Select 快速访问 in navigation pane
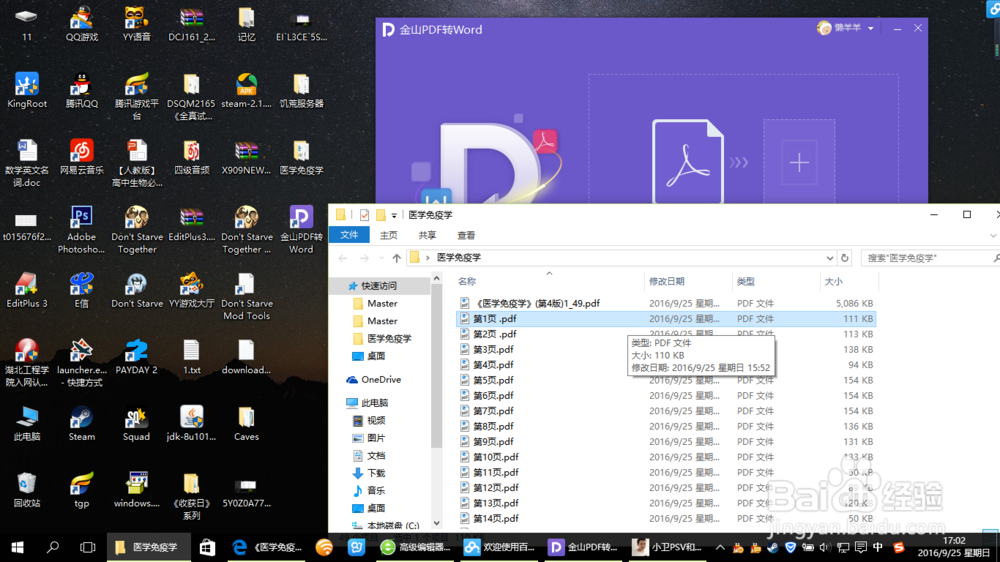 point(380,286)
